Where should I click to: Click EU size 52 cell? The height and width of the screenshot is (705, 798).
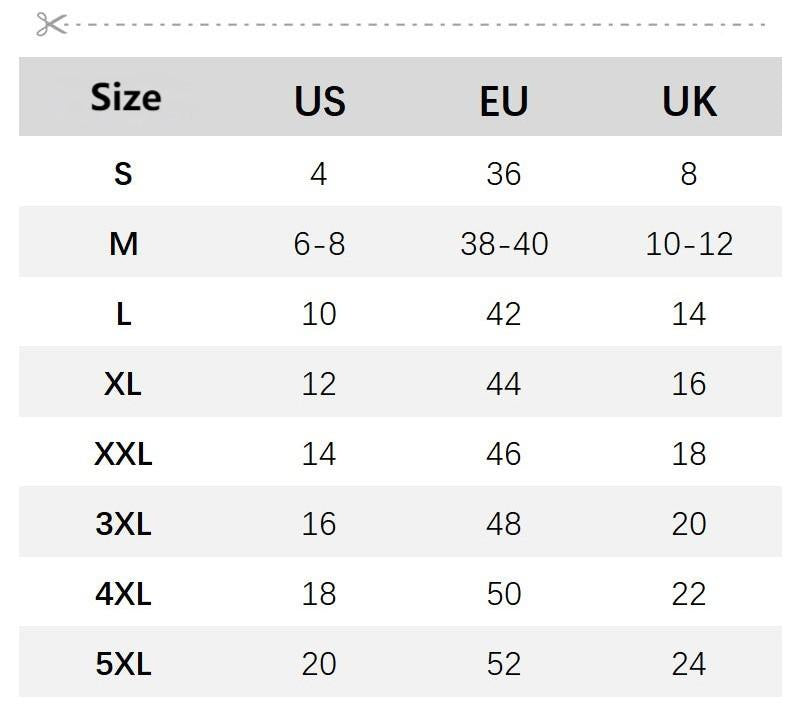(x=504, y=664)
